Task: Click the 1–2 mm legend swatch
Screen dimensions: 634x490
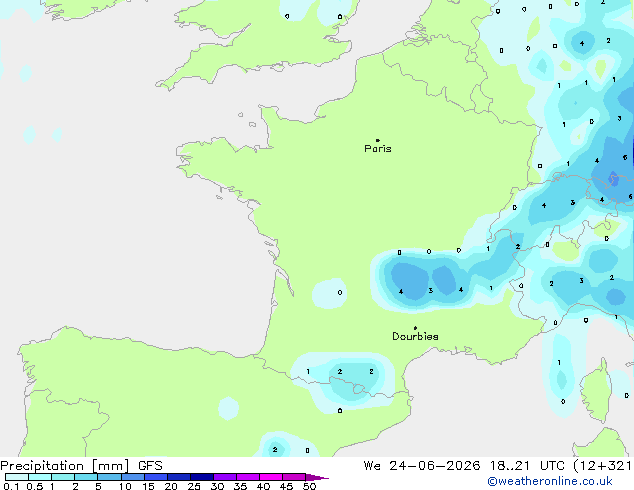Action: pos(63,477)
